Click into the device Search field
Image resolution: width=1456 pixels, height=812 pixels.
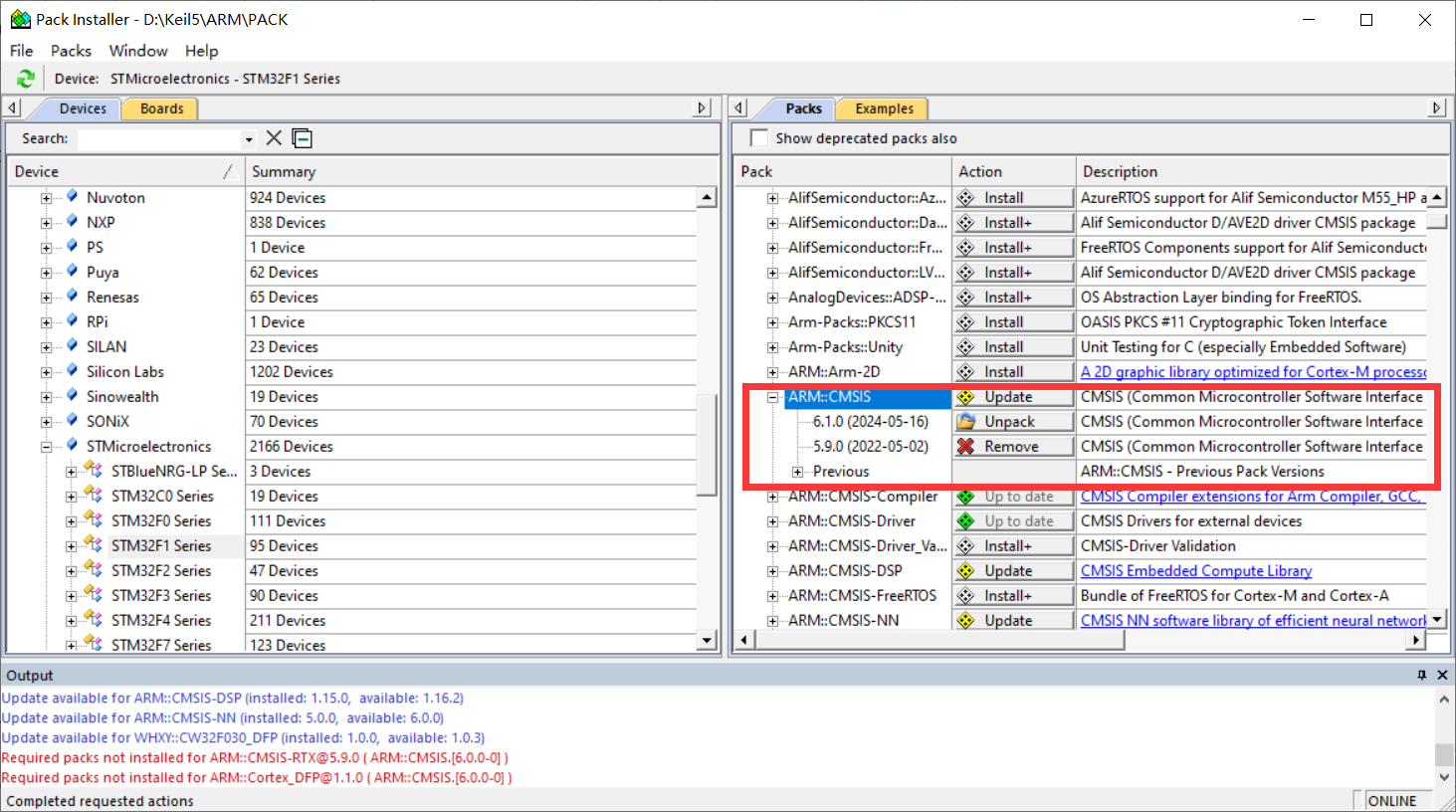(x=159, y=139)
